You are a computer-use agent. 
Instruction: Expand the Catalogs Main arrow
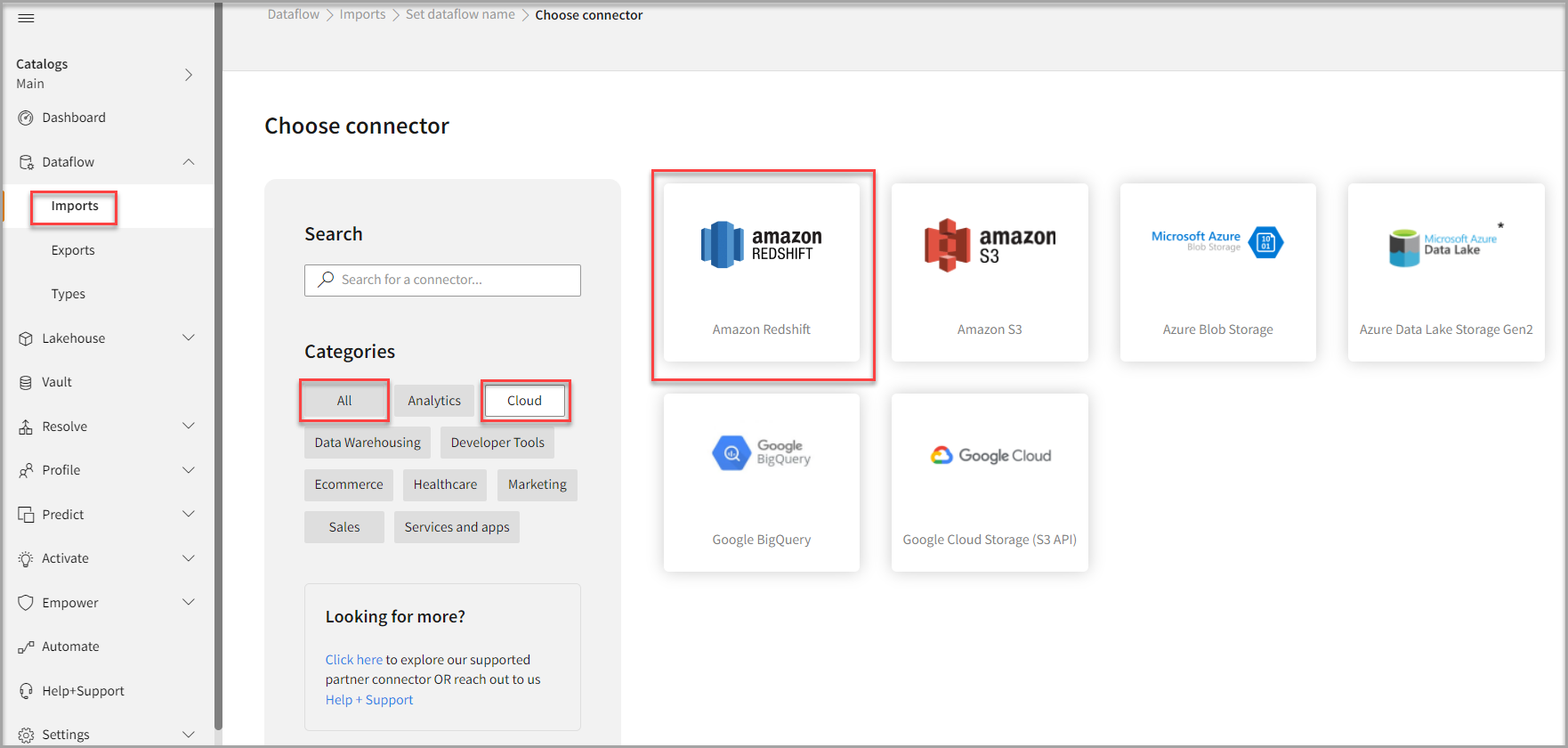click(189, 75)
